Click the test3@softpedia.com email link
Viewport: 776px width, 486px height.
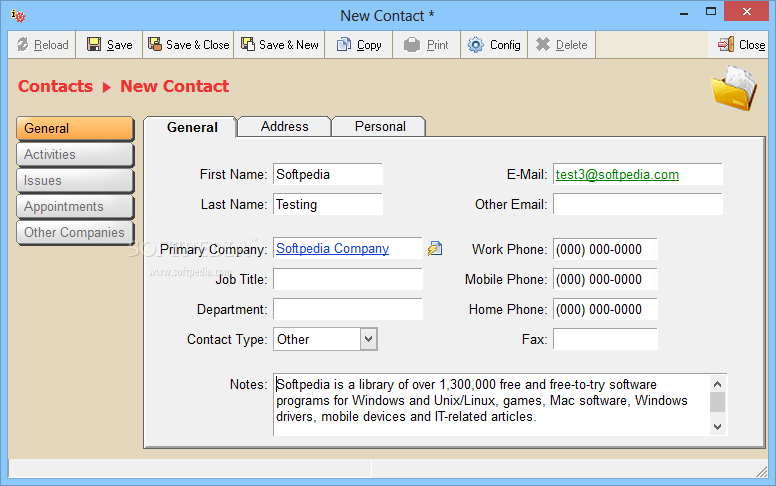coord(617,175)
